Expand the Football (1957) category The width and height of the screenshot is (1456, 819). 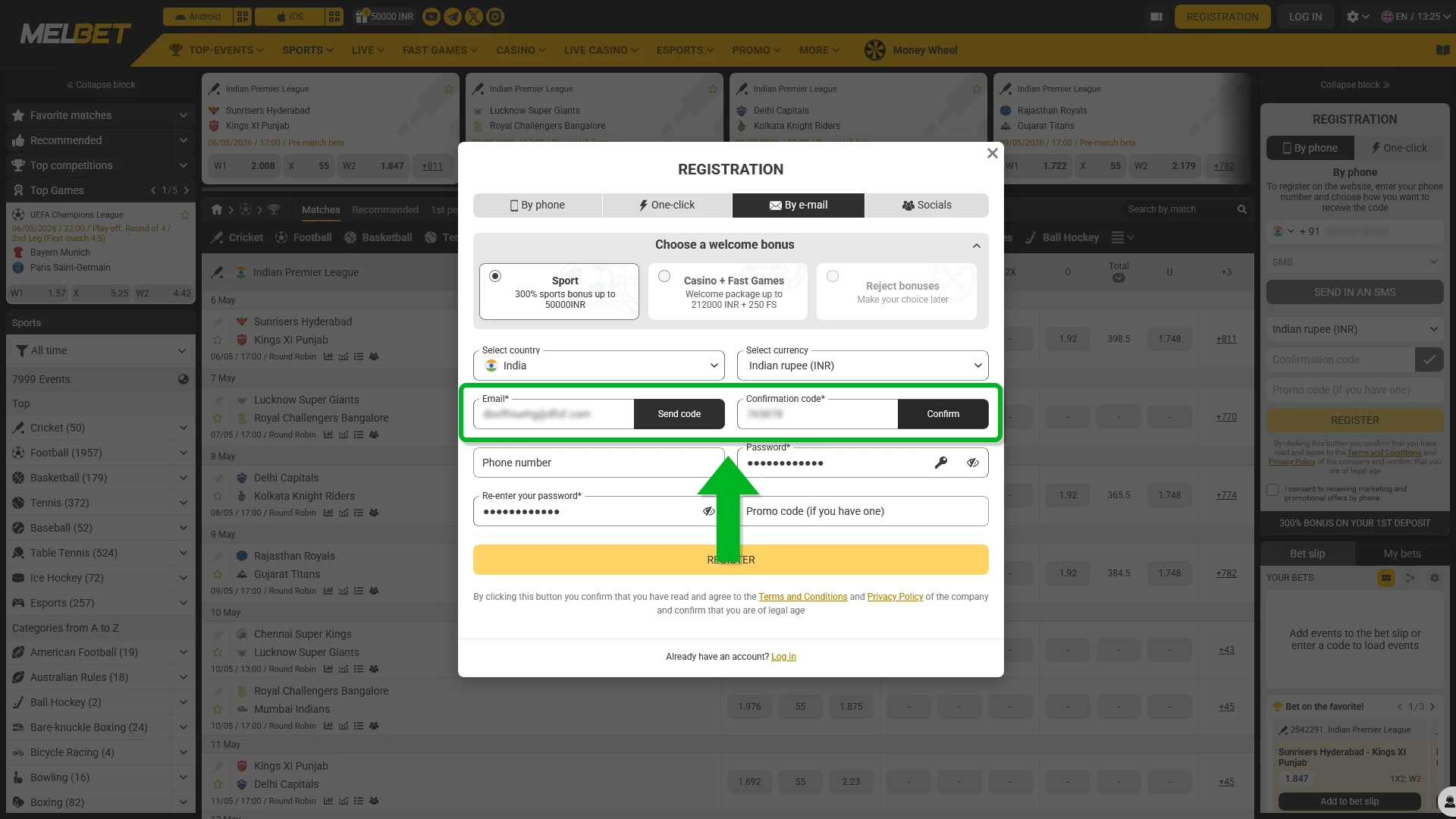pyautogui.click(x=183, y=453)
